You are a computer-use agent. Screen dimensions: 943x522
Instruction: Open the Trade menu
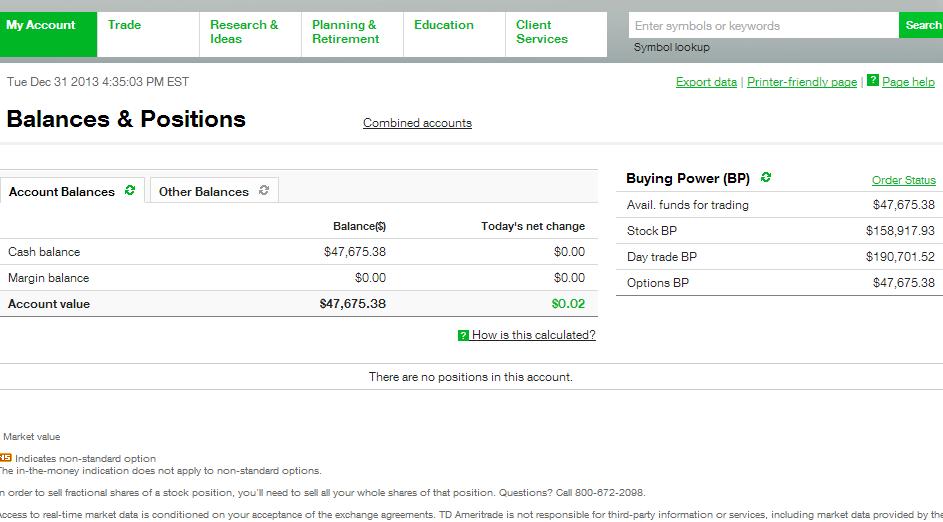pyautogui.click(x=125, y=25)
